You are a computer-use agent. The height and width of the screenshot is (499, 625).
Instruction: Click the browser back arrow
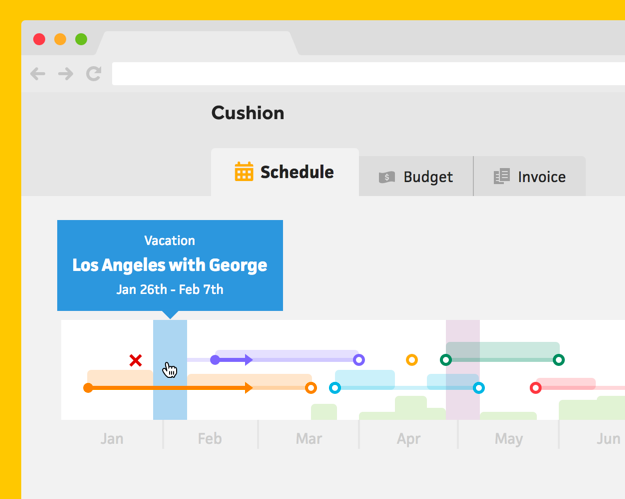(x=38, y=74)
